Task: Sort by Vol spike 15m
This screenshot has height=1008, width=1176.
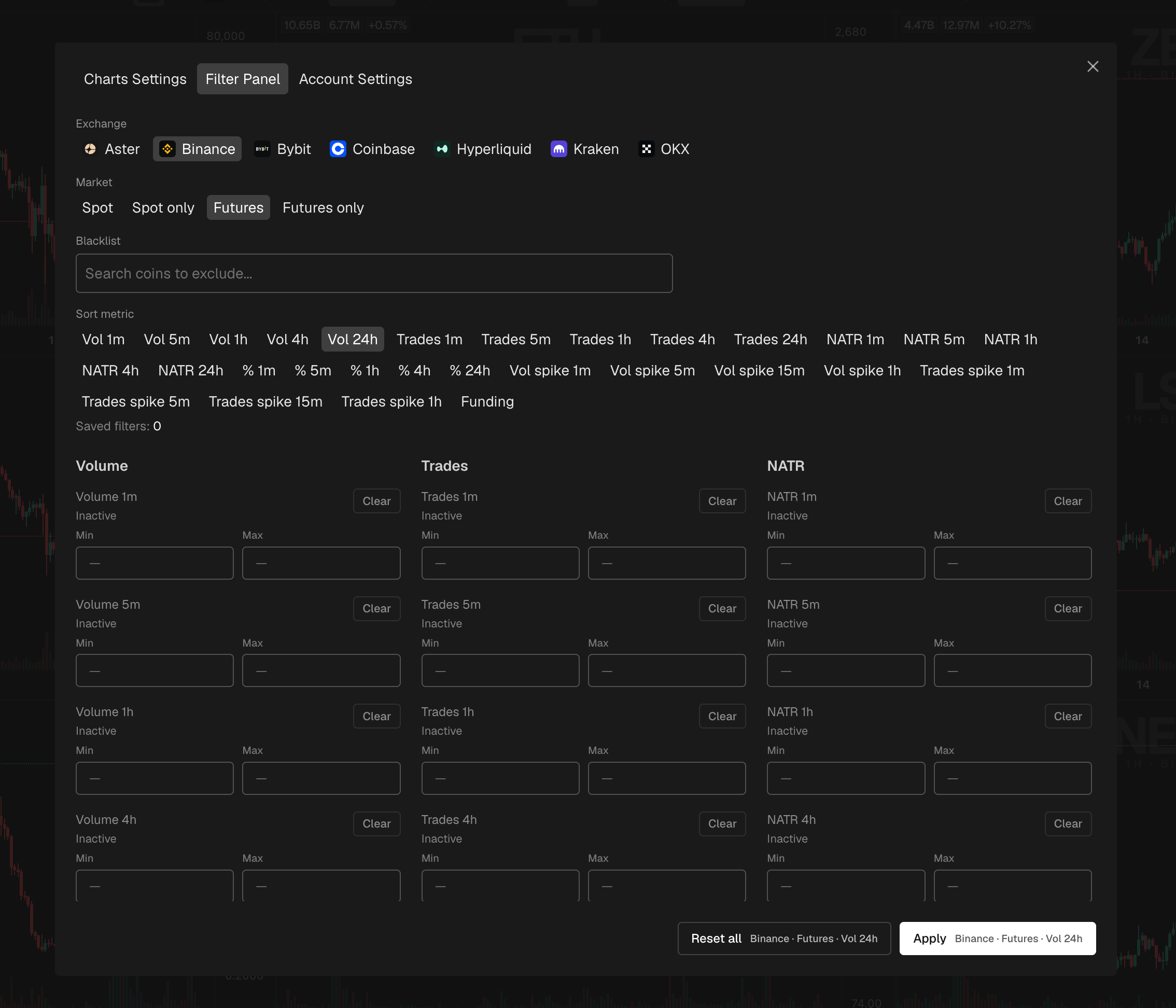Action: click(759, 371)
